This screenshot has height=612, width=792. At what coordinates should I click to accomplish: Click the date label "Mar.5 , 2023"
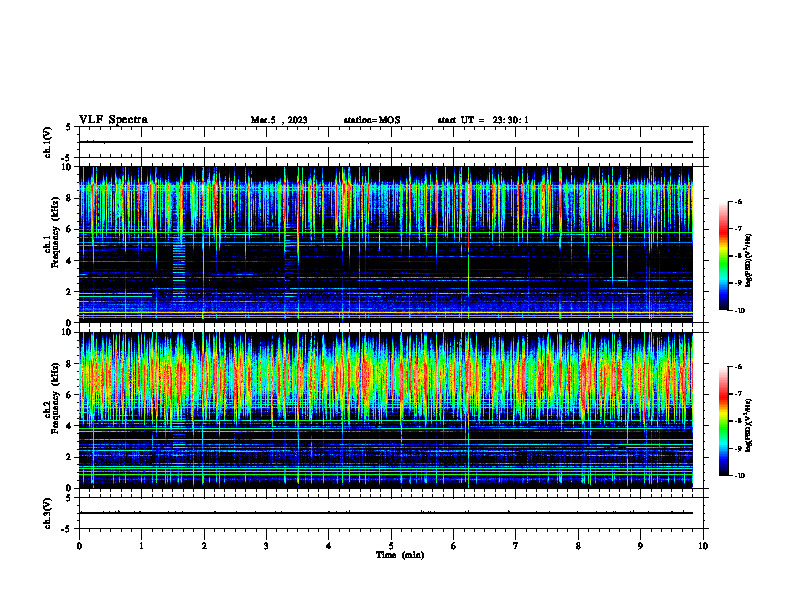(279, 120)
